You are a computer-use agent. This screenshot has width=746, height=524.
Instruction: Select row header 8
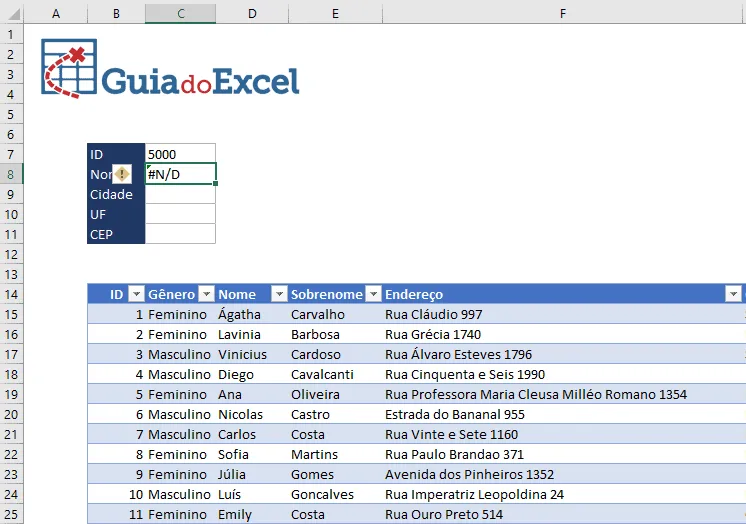(x=11, y=174)
